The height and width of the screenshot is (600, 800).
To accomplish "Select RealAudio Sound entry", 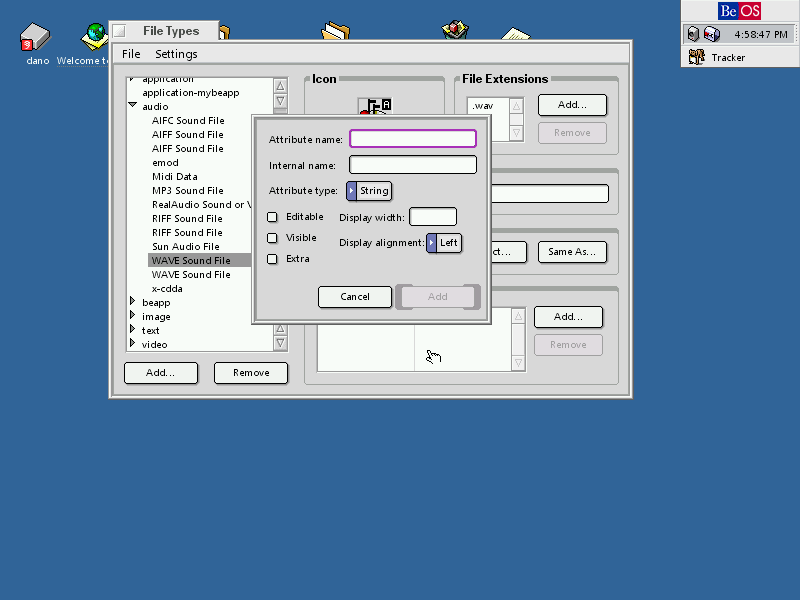I will click(200, 205).
